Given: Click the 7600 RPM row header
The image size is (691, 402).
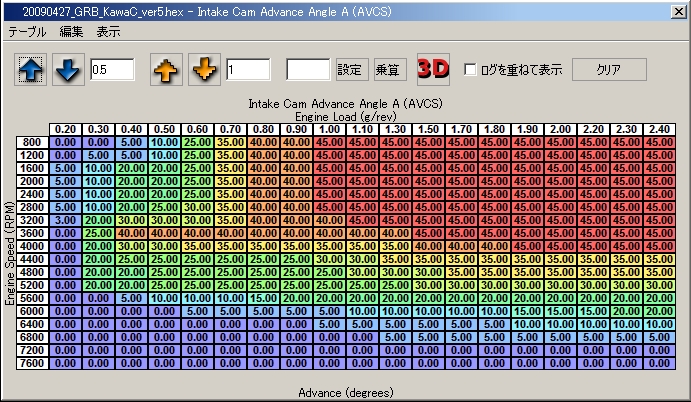Looking at the screenshot, I should point(32,361).
